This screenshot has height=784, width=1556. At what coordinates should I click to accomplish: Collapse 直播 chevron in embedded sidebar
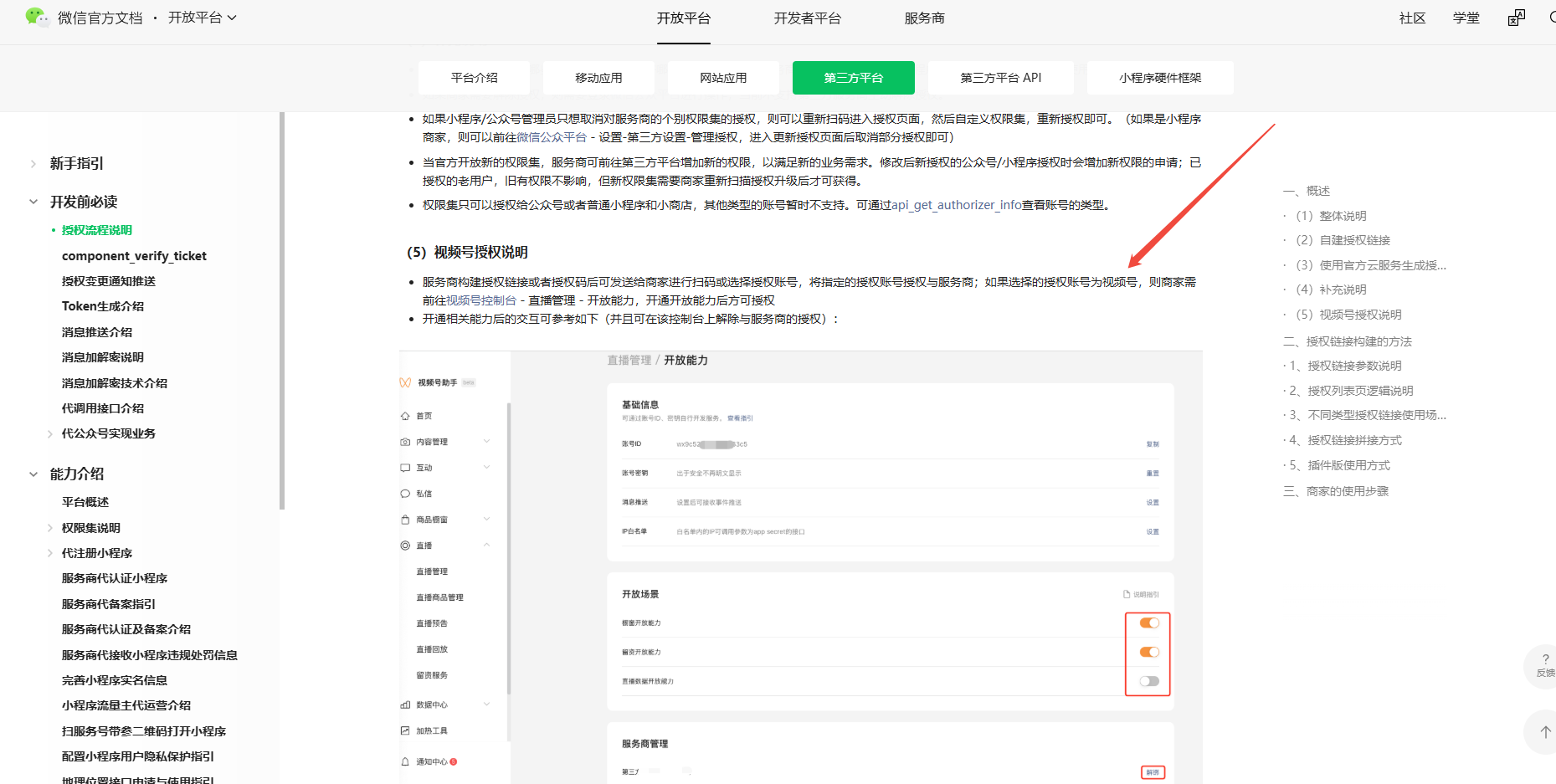487,545
